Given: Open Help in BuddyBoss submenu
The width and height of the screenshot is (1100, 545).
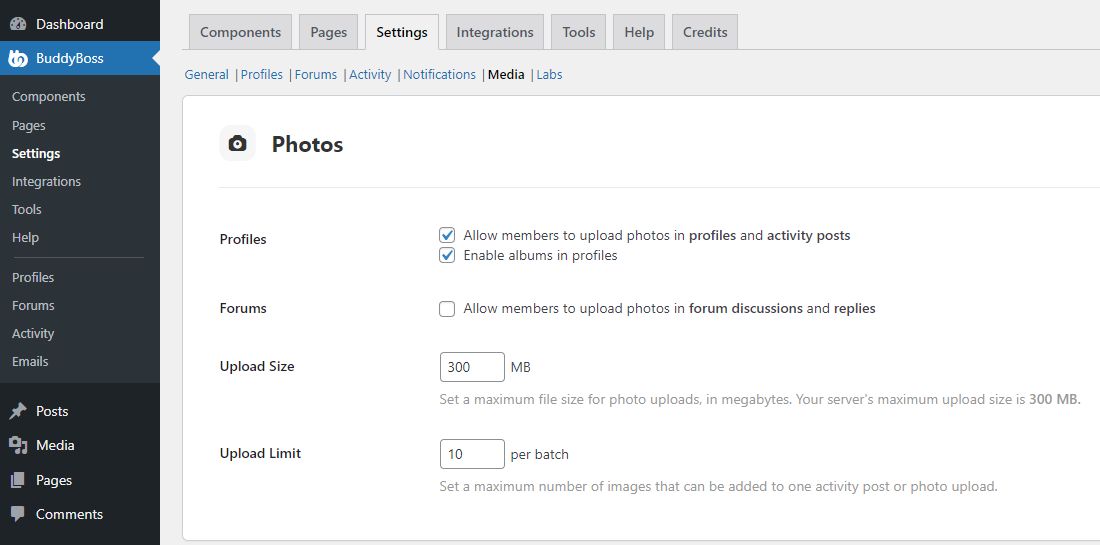Looking at the screenshot, I should [x=25, y=238].
